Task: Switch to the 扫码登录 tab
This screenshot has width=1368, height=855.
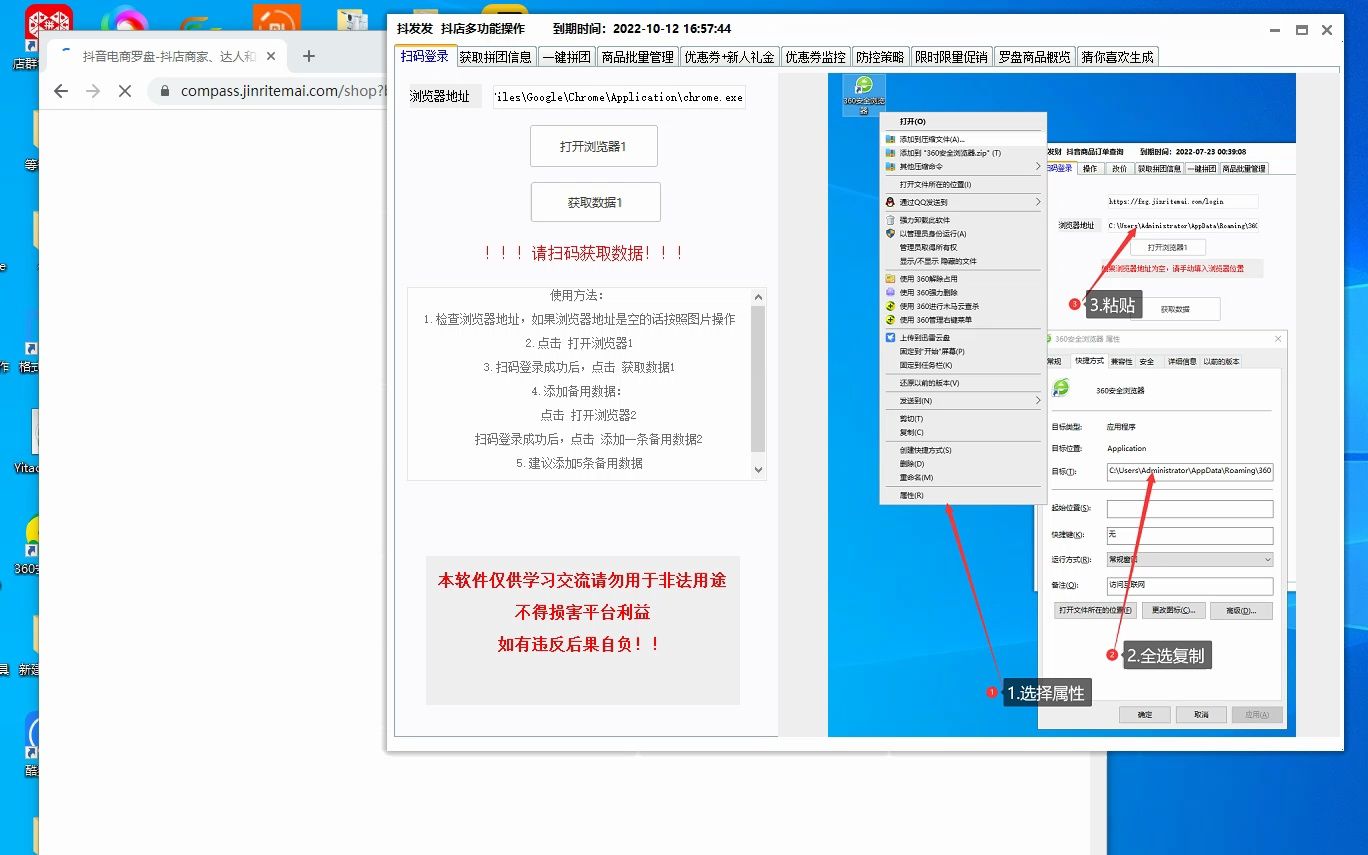Action: pyautogui.click(x=425, y=56)
